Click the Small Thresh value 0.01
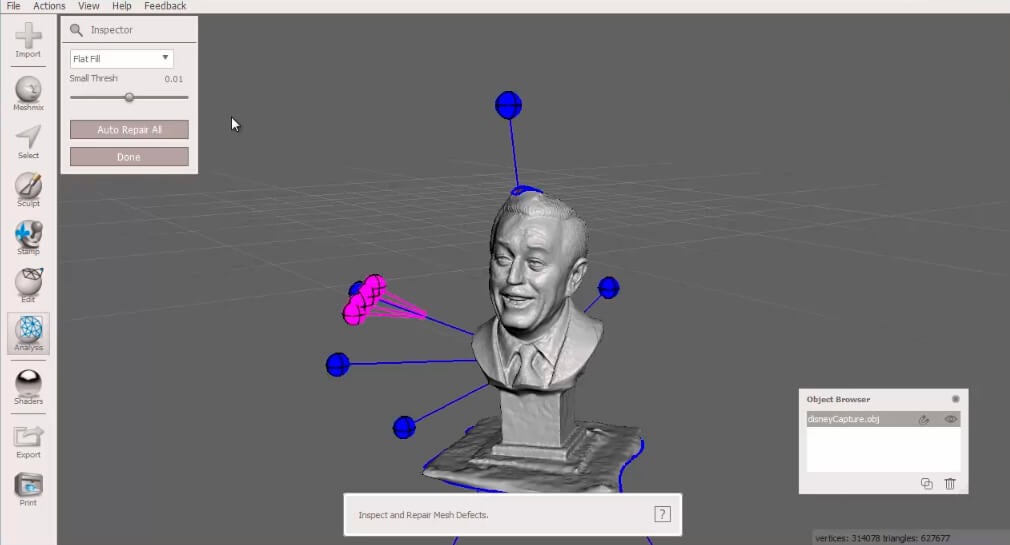This screenshot has width=1010, height=545. click(173, 79)
